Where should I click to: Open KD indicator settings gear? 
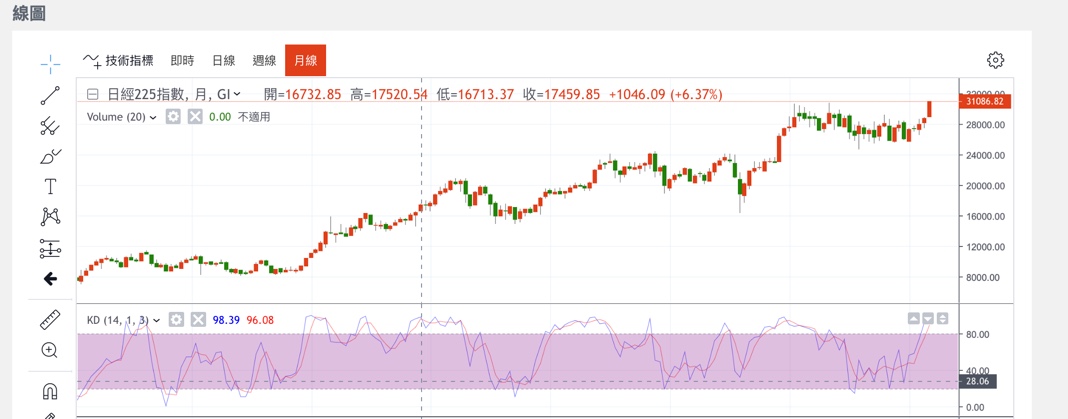tap(176, 320)
